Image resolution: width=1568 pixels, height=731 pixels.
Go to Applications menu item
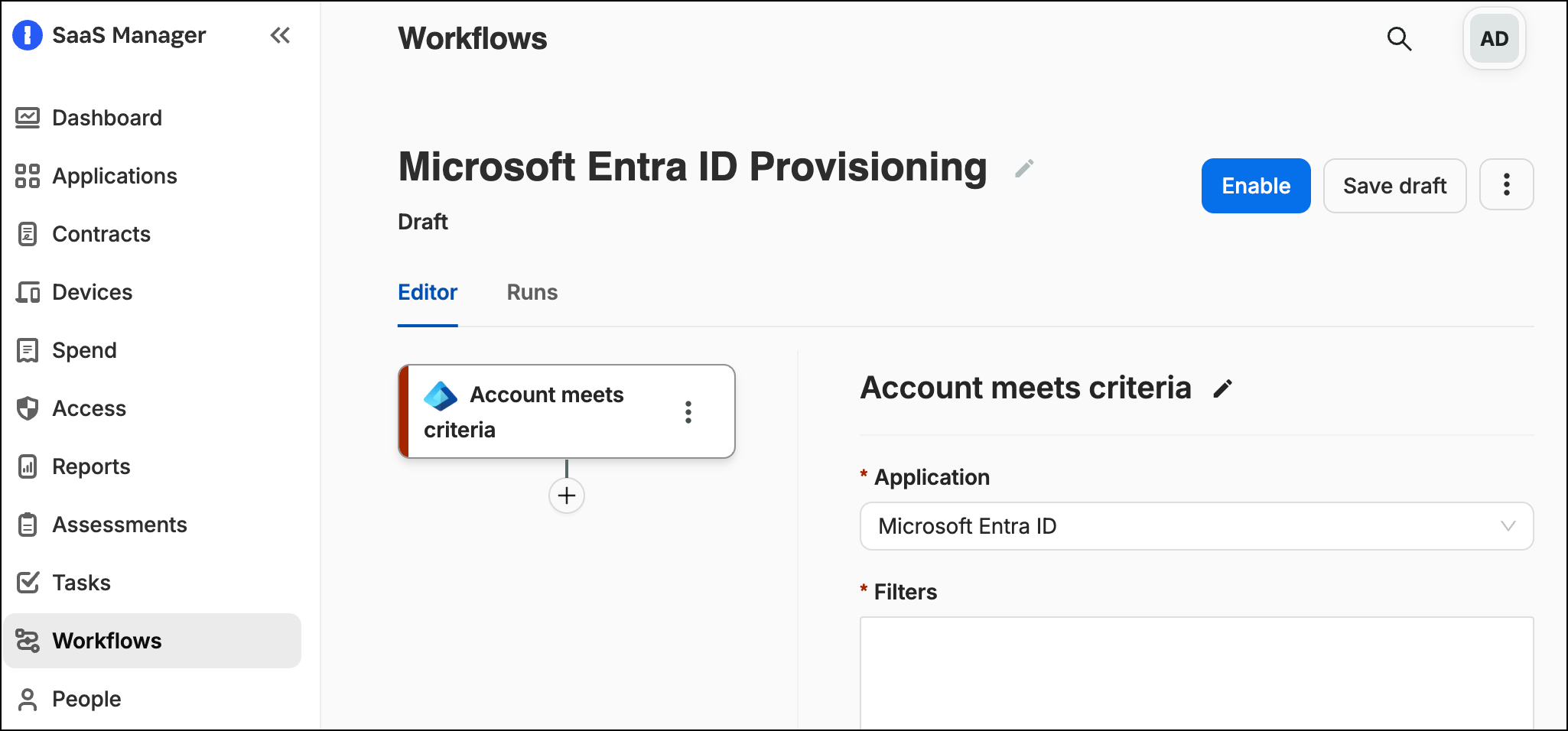pos(152,176)
